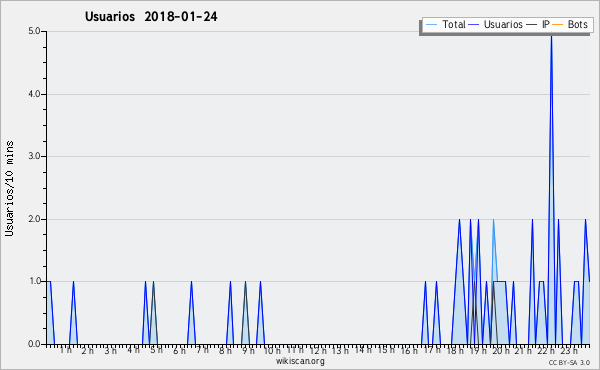Click the 2.0 y-axis value label

coord(34,219)
